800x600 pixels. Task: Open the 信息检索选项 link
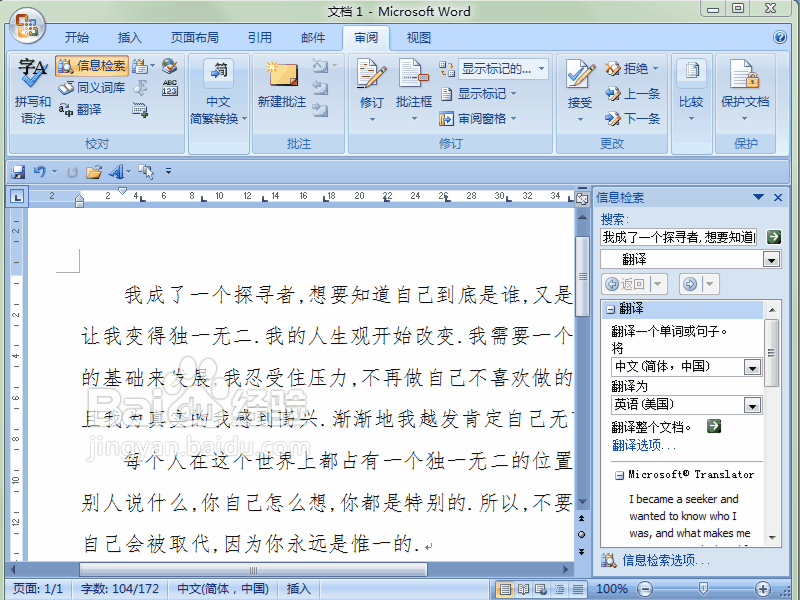pos(666,560)
